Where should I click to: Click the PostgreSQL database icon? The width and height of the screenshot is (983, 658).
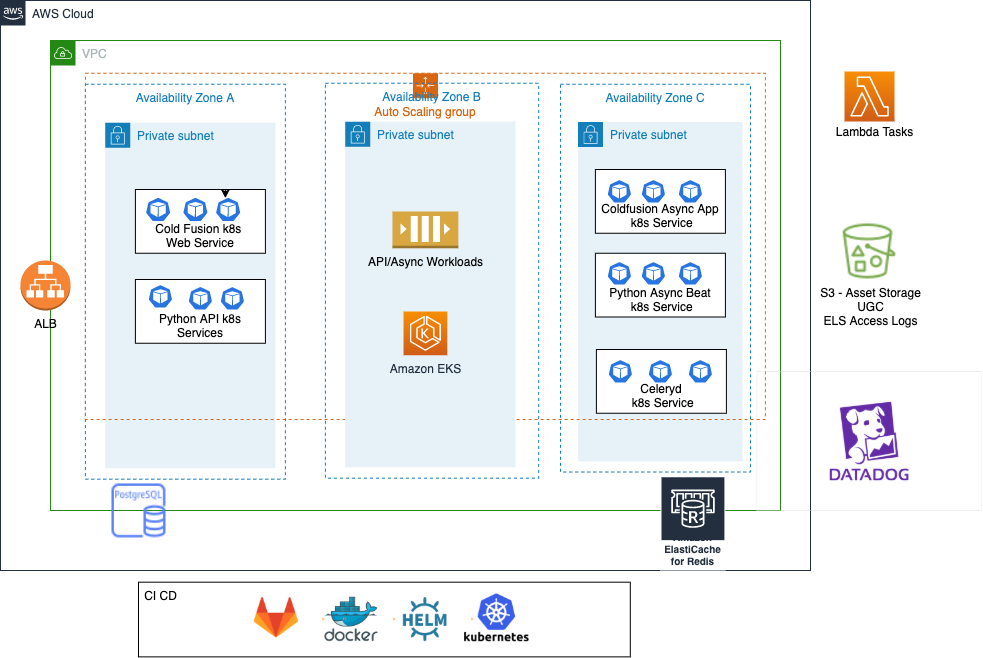139,510
